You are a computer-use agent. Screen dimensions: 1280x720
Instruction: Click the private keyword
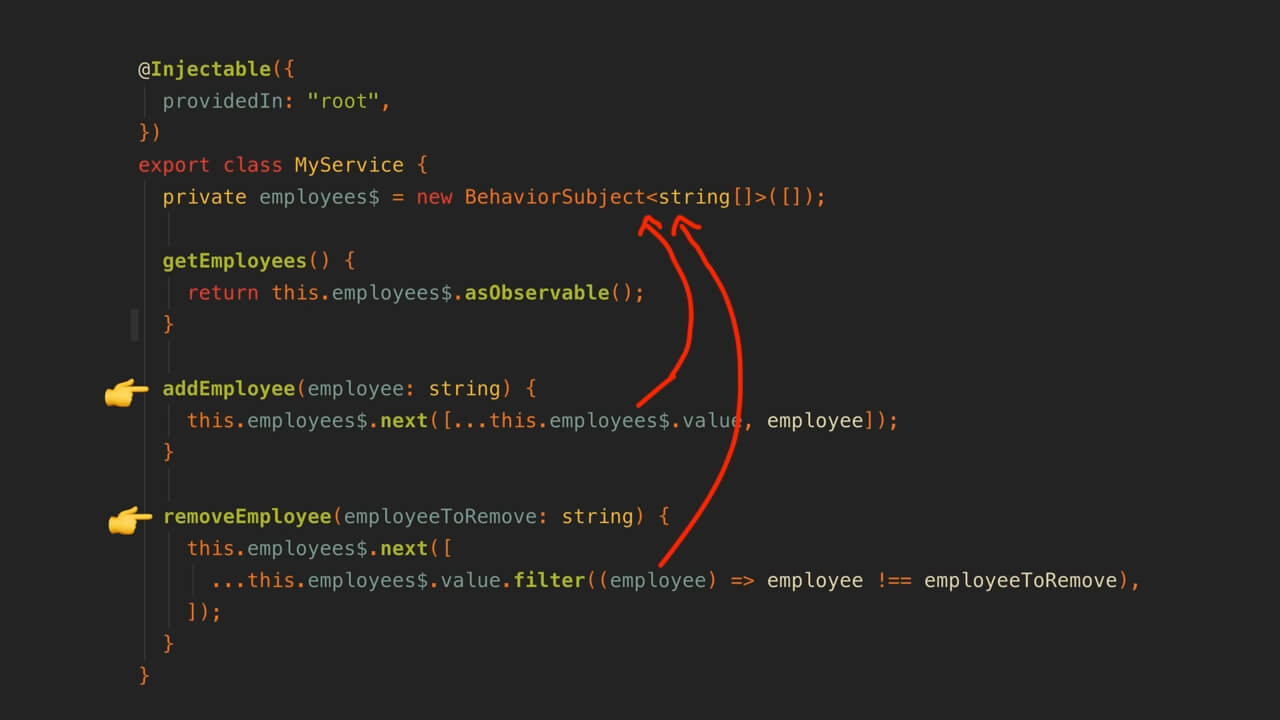click(205, 197)
